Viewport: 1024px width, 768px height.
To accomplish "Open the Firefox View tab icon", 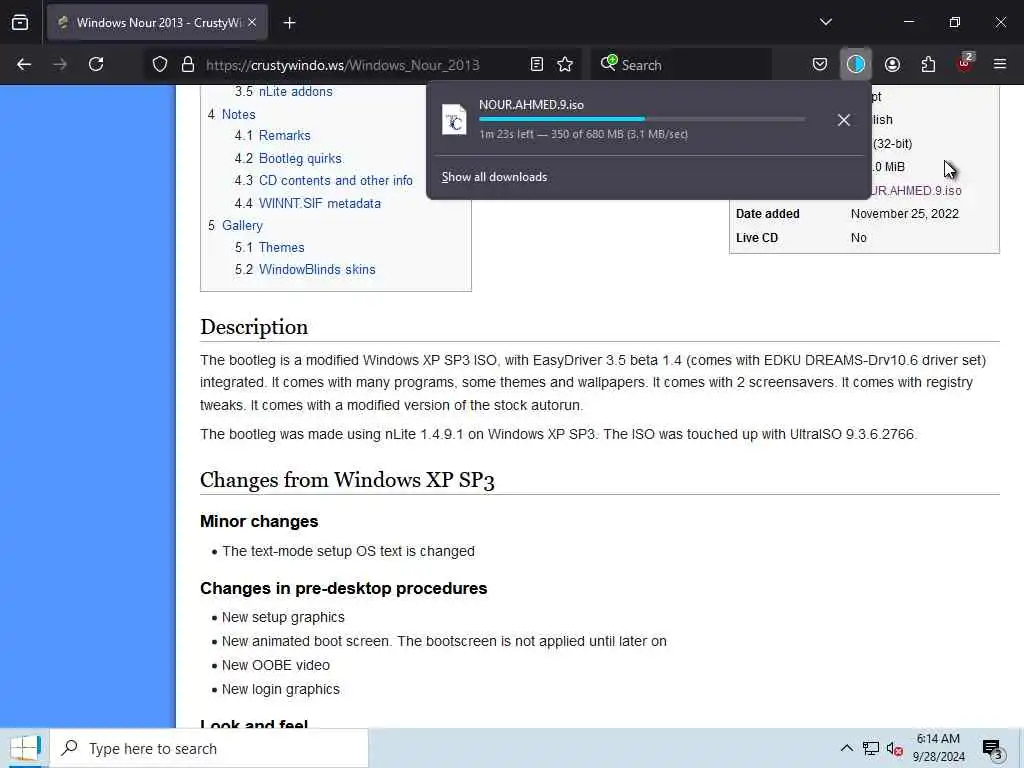I will 20,22.
